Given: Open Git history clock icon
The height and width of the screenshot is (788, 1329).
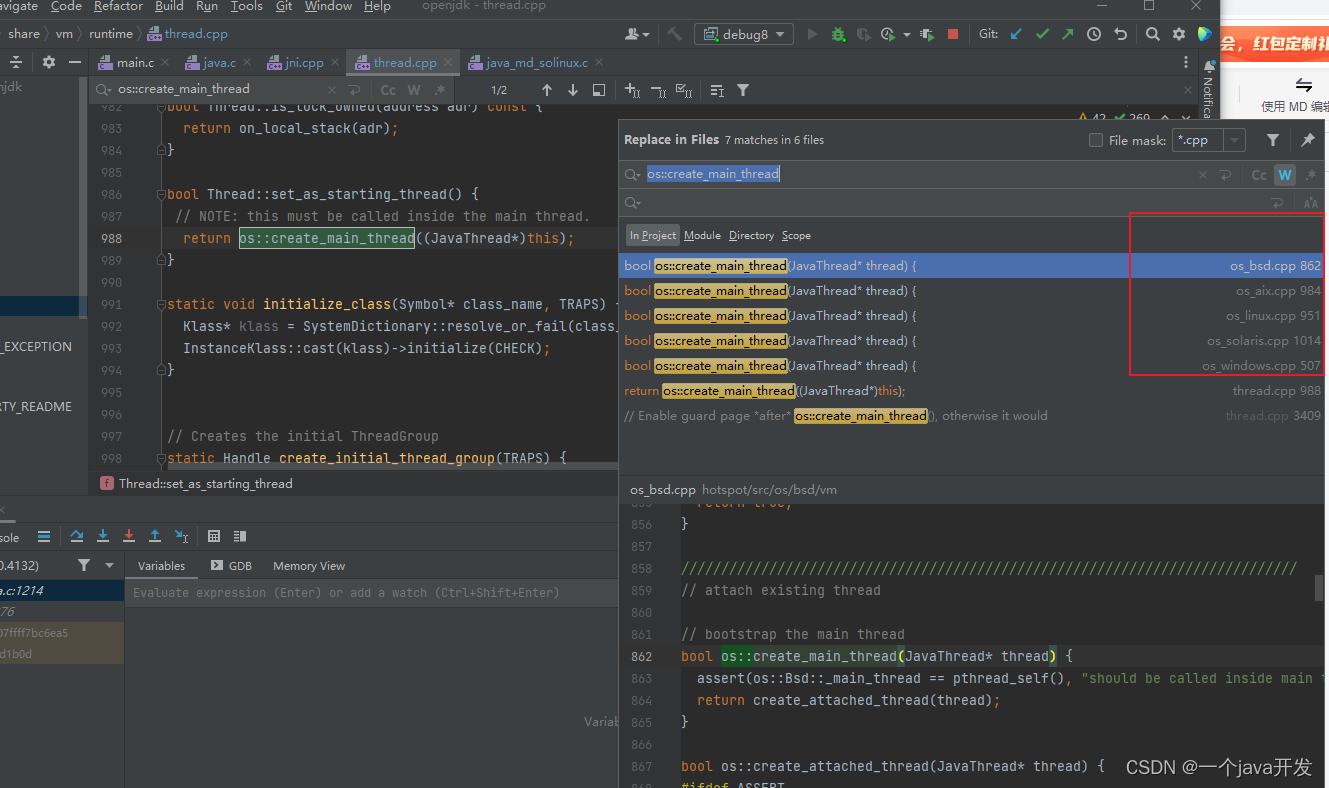Looking at the screenshot, I should [1094, 34].
